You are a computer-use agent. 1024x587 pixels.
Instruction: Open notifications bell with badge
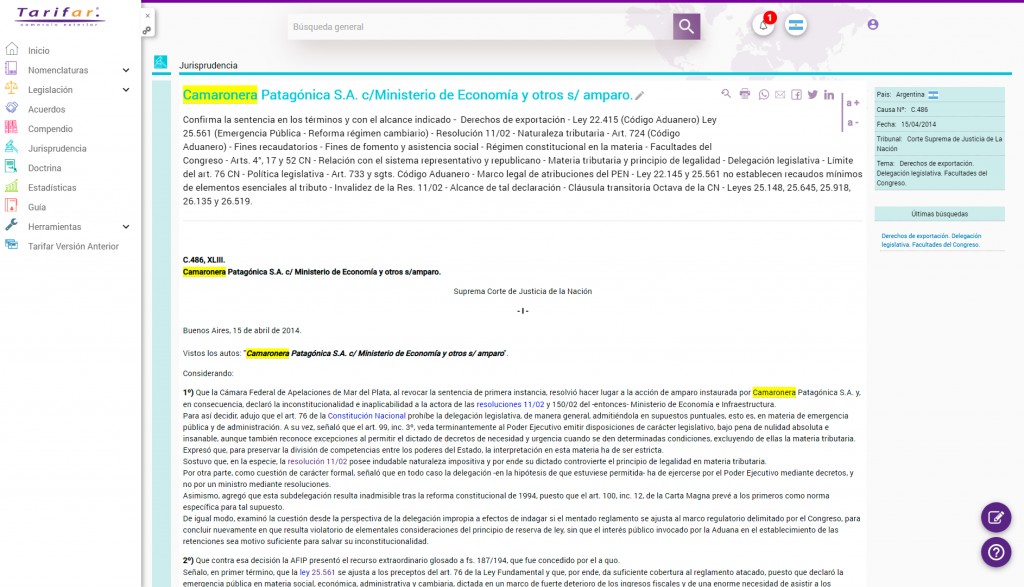[763, 24]
